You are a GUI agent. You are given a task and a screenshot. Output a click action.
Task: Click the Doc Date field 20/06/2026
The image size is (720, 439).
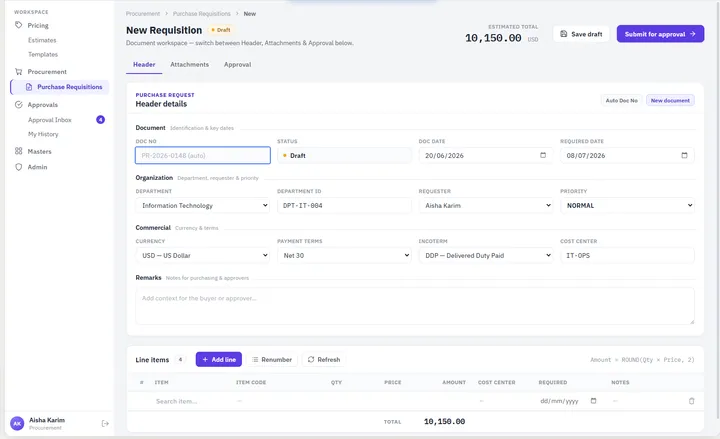click(485, 155)
